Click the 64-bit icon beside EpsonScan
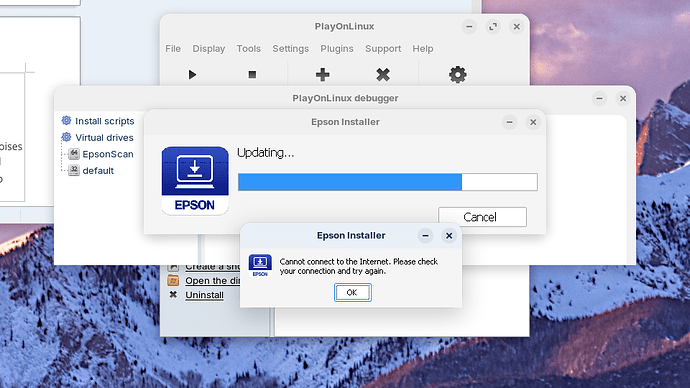The height and width of the screenshot is (388, 690). pos(74,154)
